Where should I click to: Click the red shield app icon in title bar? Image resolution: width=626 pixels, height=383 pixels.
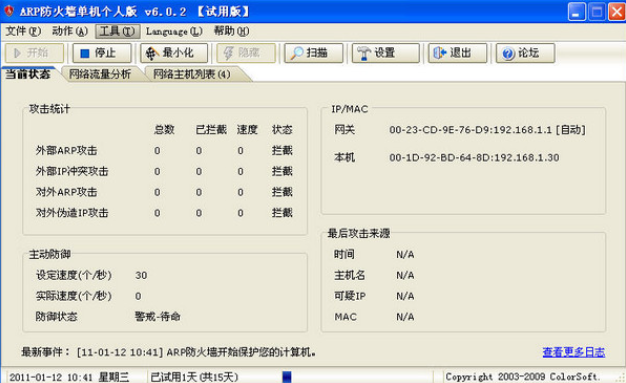[9, 11]
